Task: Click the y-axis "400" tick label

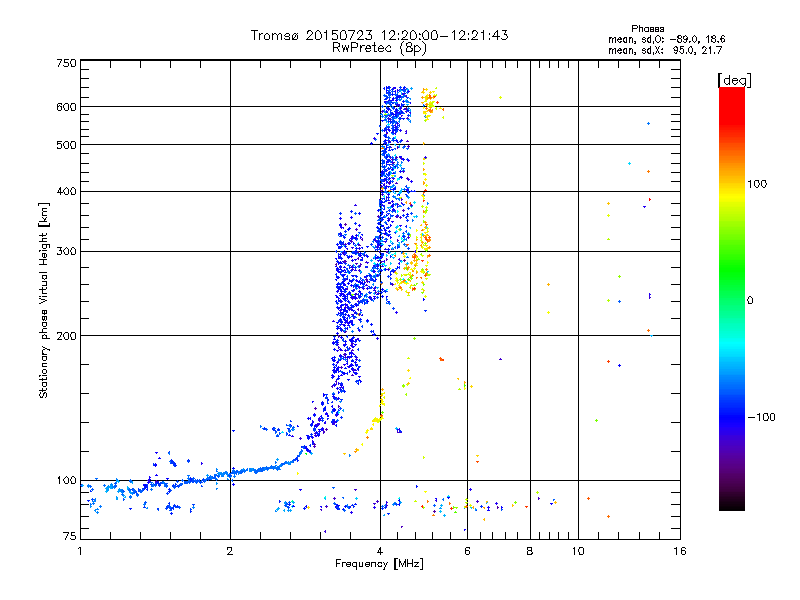Action: 66,192
